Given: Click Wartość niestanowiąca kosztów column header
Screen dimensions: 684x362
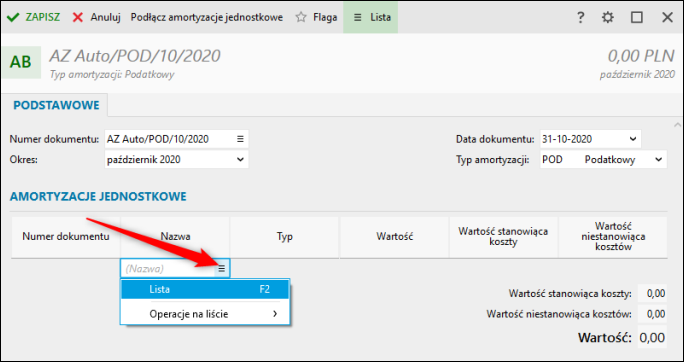Looking at the screenshot, I should [x=613, y=237].
